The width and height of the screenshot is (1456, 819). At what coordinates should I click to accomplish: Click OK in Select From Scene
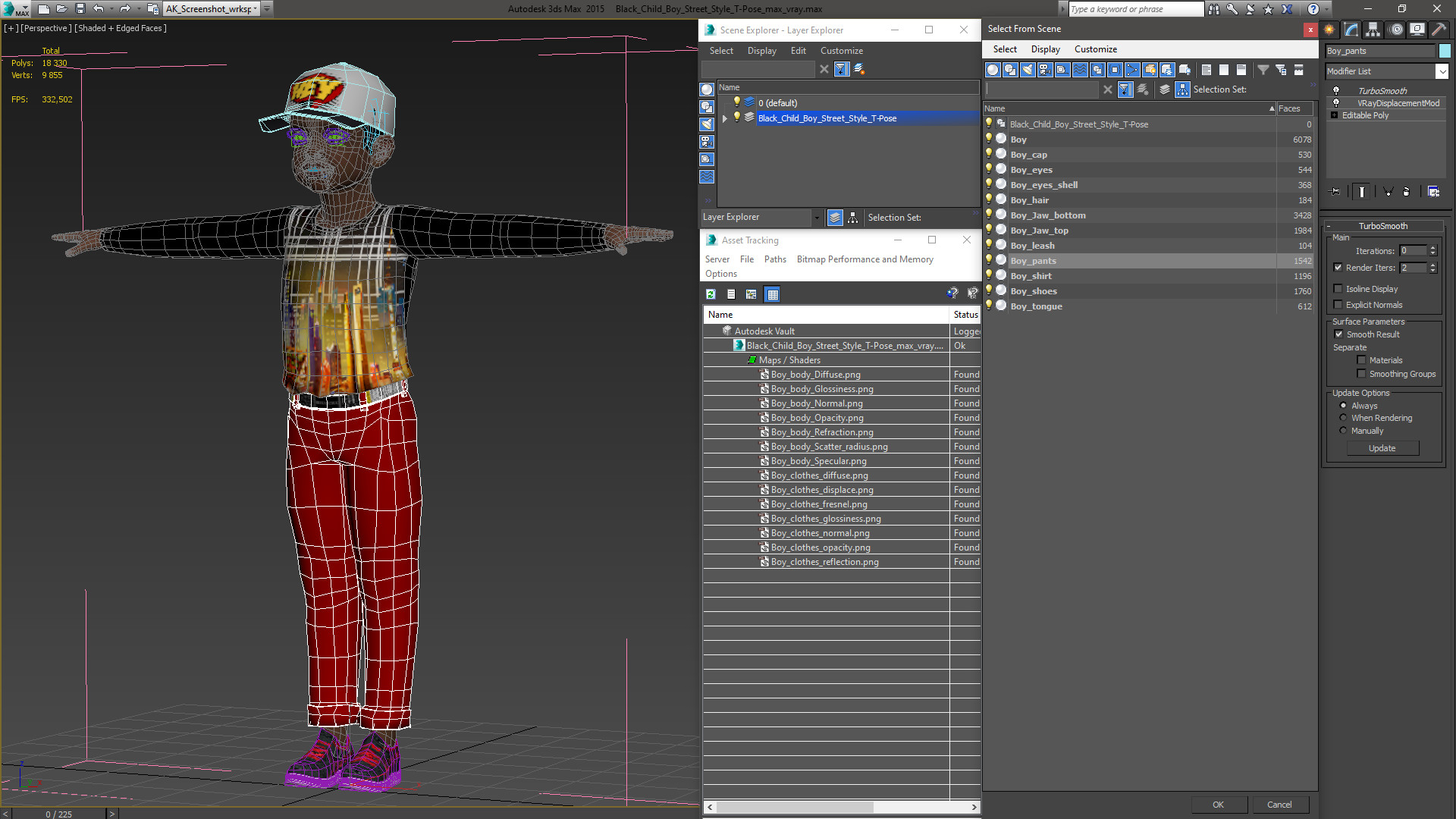pos(1218,805)
